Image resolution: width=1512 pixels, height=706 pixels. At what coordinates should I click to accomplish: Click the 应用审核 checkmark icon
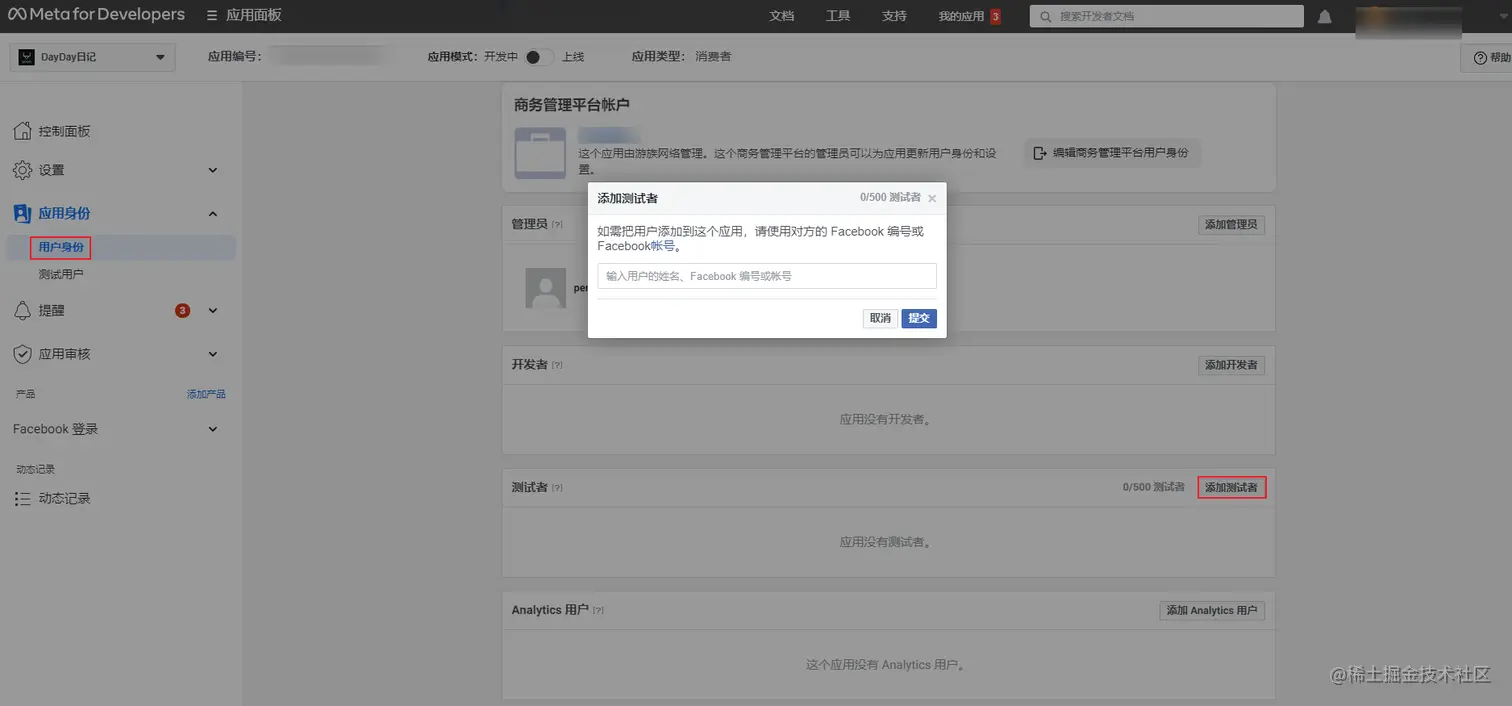[22, 353]
